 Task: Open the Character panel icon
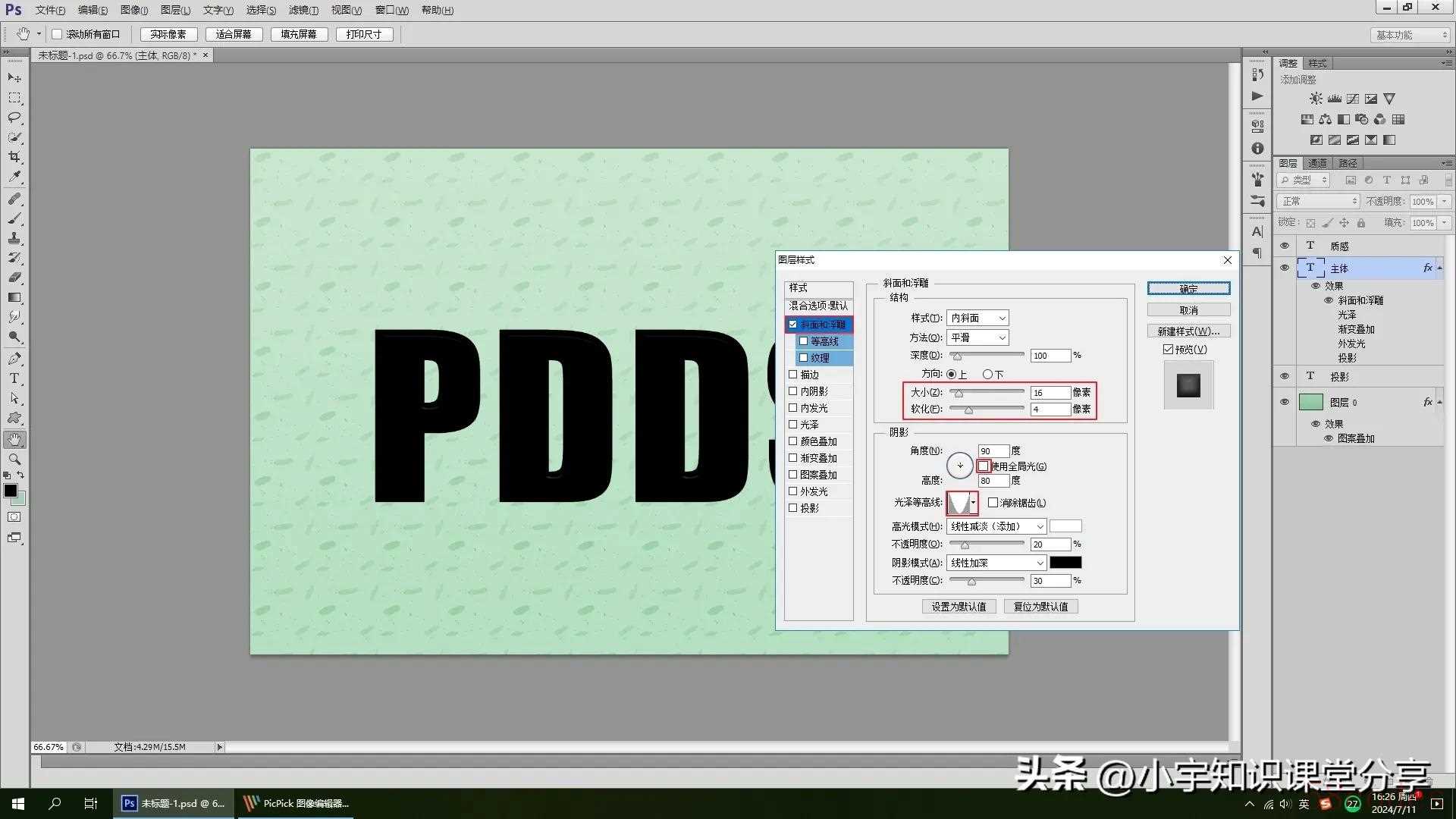pos(1257,231)
